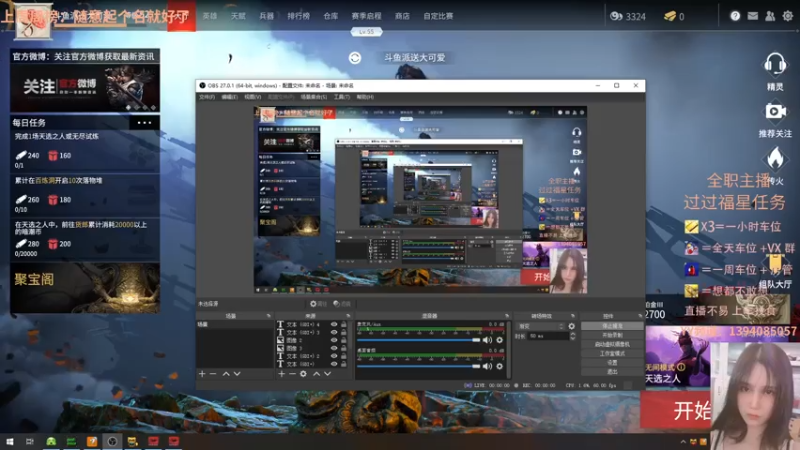Viewport: 800px width, 450px height.
Task: Open the 场景集合(S) menu in OBS
Action: pos(313,97)
